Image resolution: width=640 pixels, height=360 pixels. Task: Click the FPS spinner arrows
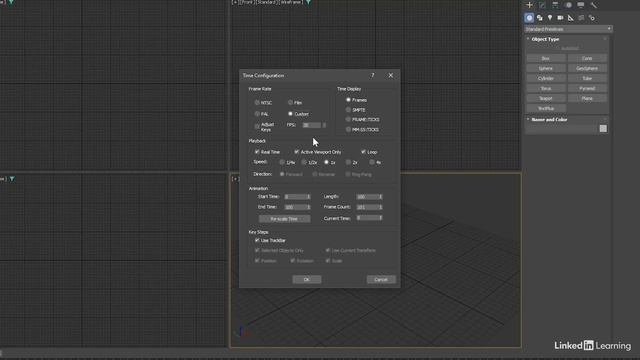(x=324, y=125)
